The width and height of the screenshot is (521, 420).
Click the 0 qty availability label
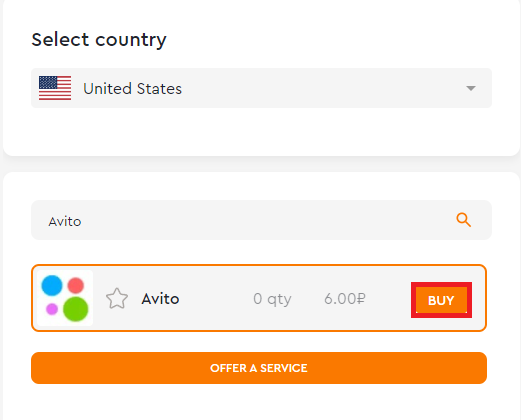click(x=272, y=299)
